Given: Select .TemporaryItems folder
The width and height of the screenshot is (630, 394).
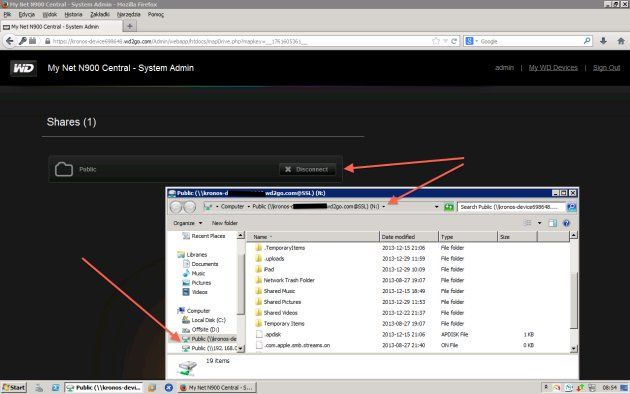Looking at the screenshot, I should click(284, 248).
